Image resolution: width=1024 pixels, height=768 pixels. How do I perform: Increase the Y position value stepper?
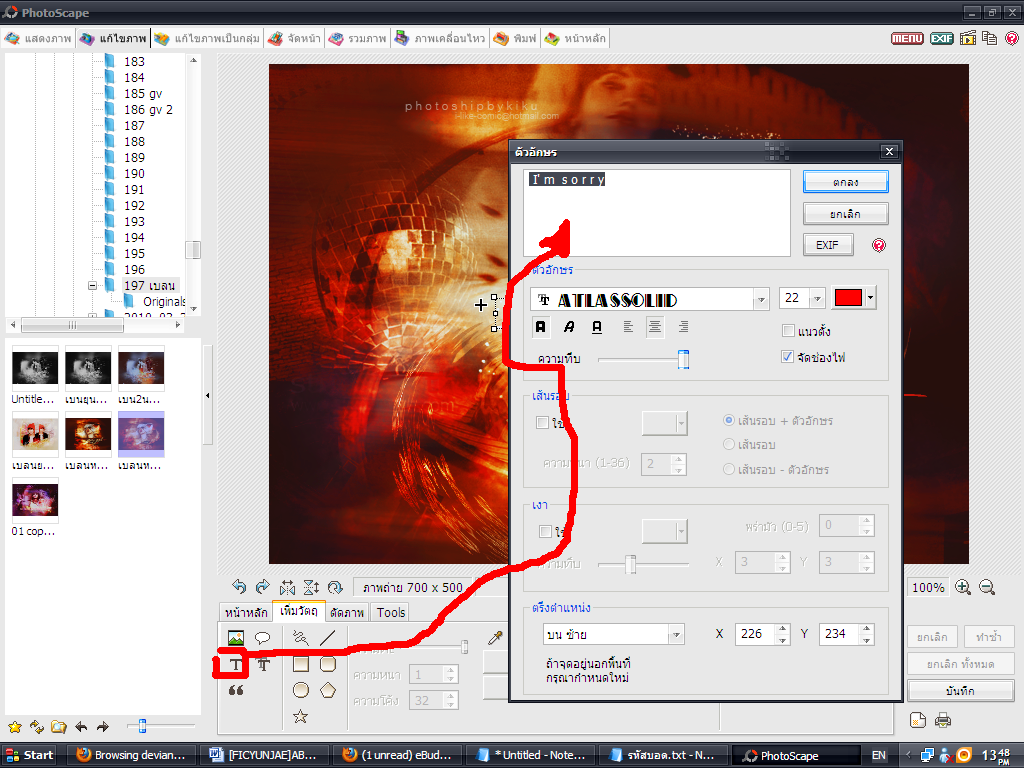point(866,629)
